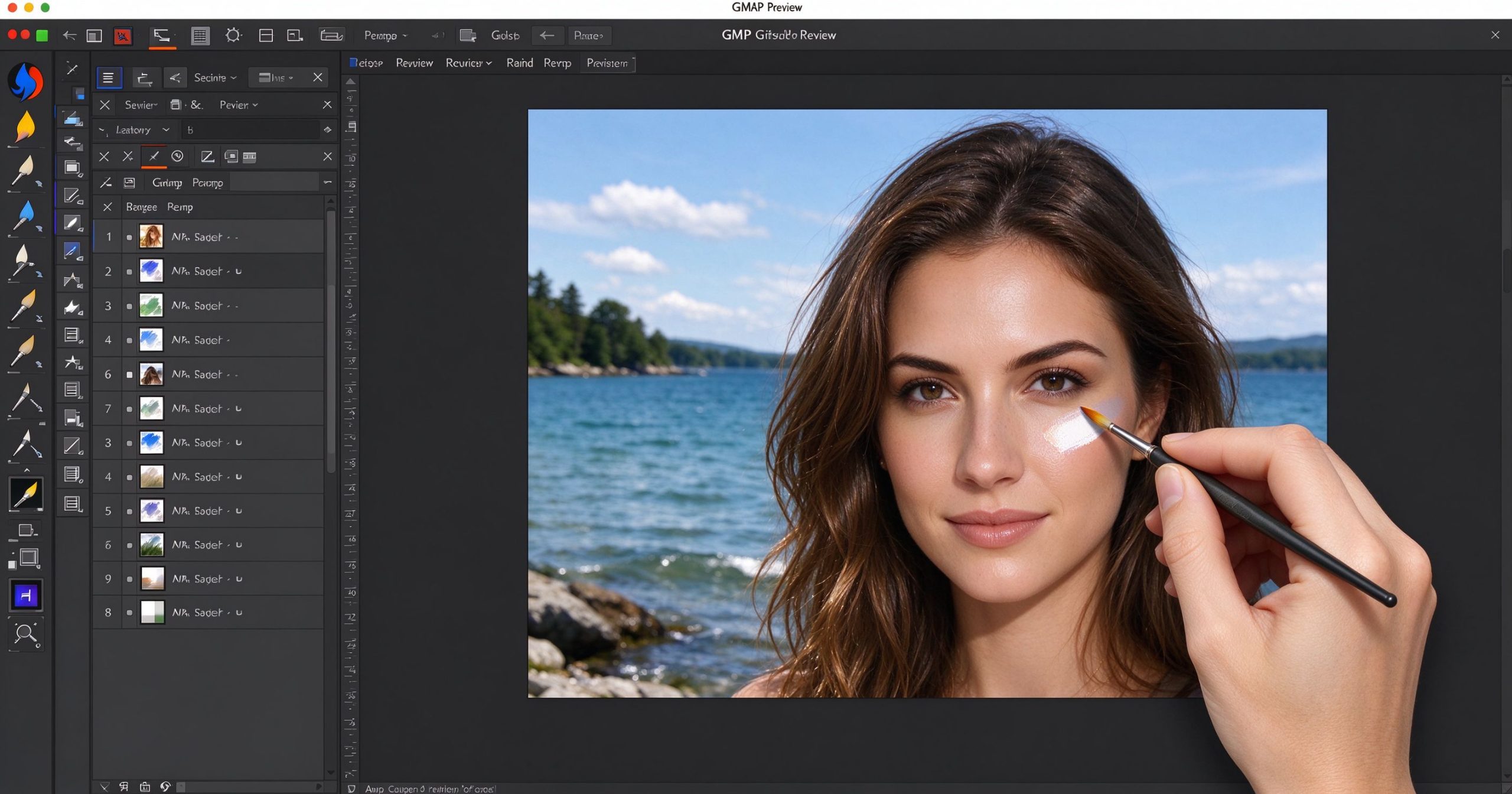Toggle visibility of layer row 1
The width and height of the screenshot is (1512, 794).
point(129,237)
